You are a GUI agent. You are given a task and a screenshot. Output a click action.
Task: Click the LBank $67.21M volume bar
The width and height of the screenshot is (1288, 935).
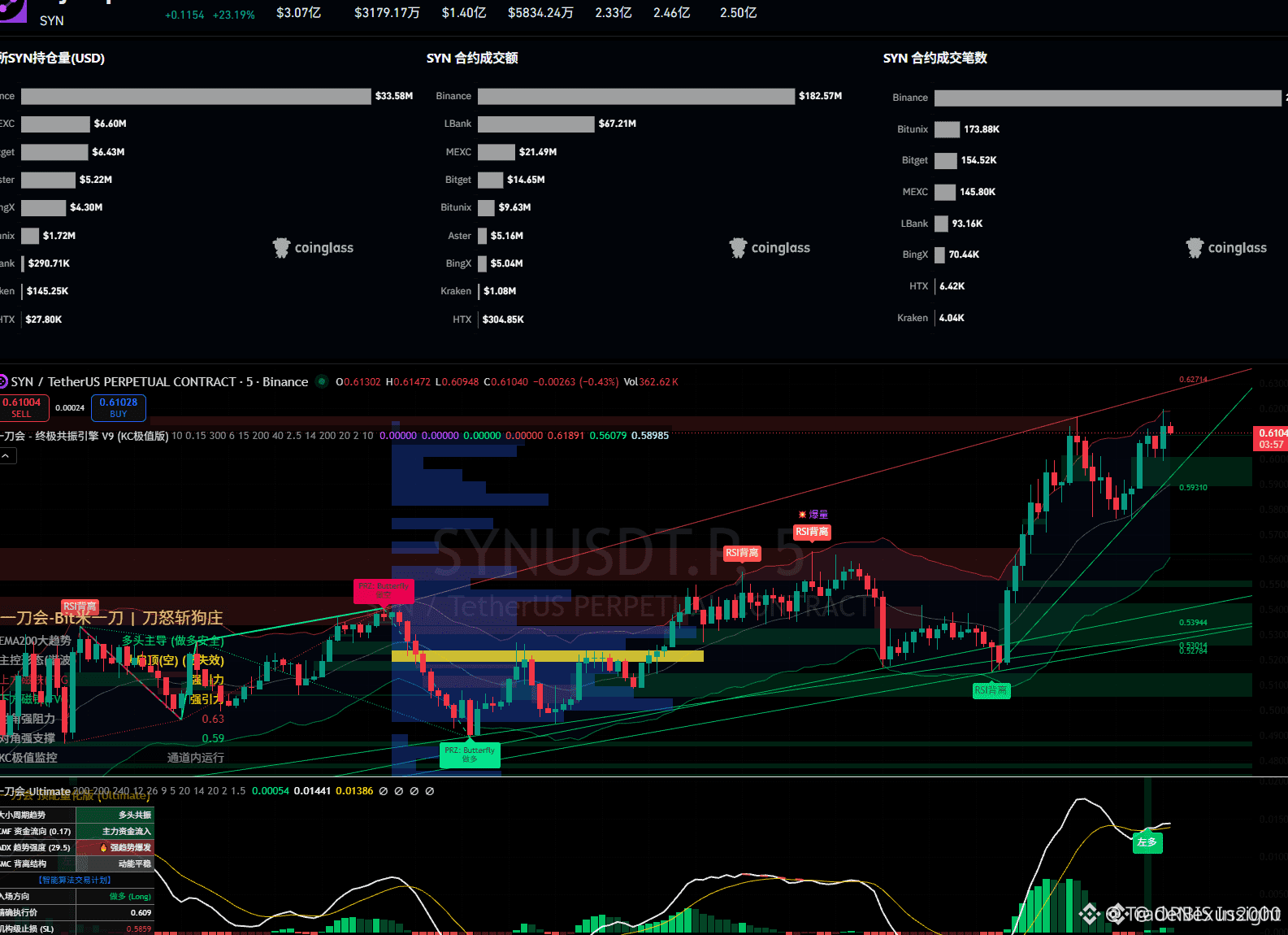coord(536,124)
